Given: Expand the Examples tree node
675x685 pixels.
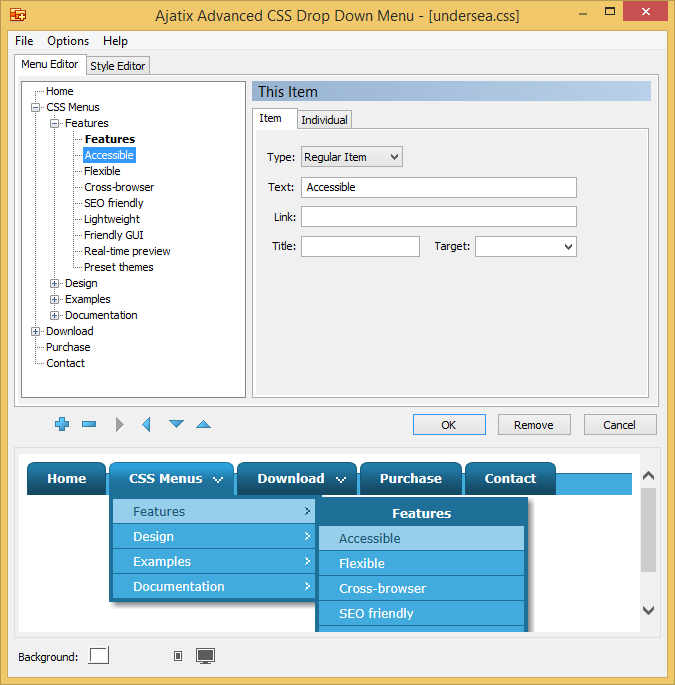Looking at the screenshot, I should coord(54,300).
